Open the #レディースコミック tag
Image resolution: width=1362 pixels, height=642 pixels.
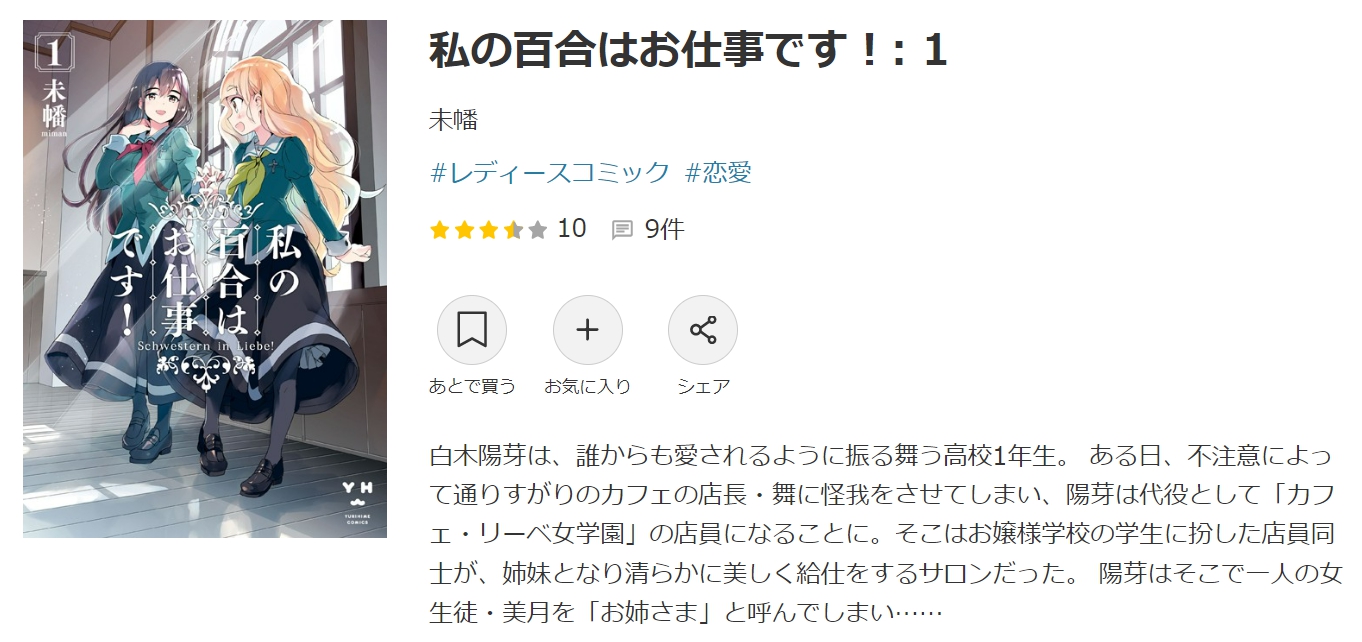550,172
